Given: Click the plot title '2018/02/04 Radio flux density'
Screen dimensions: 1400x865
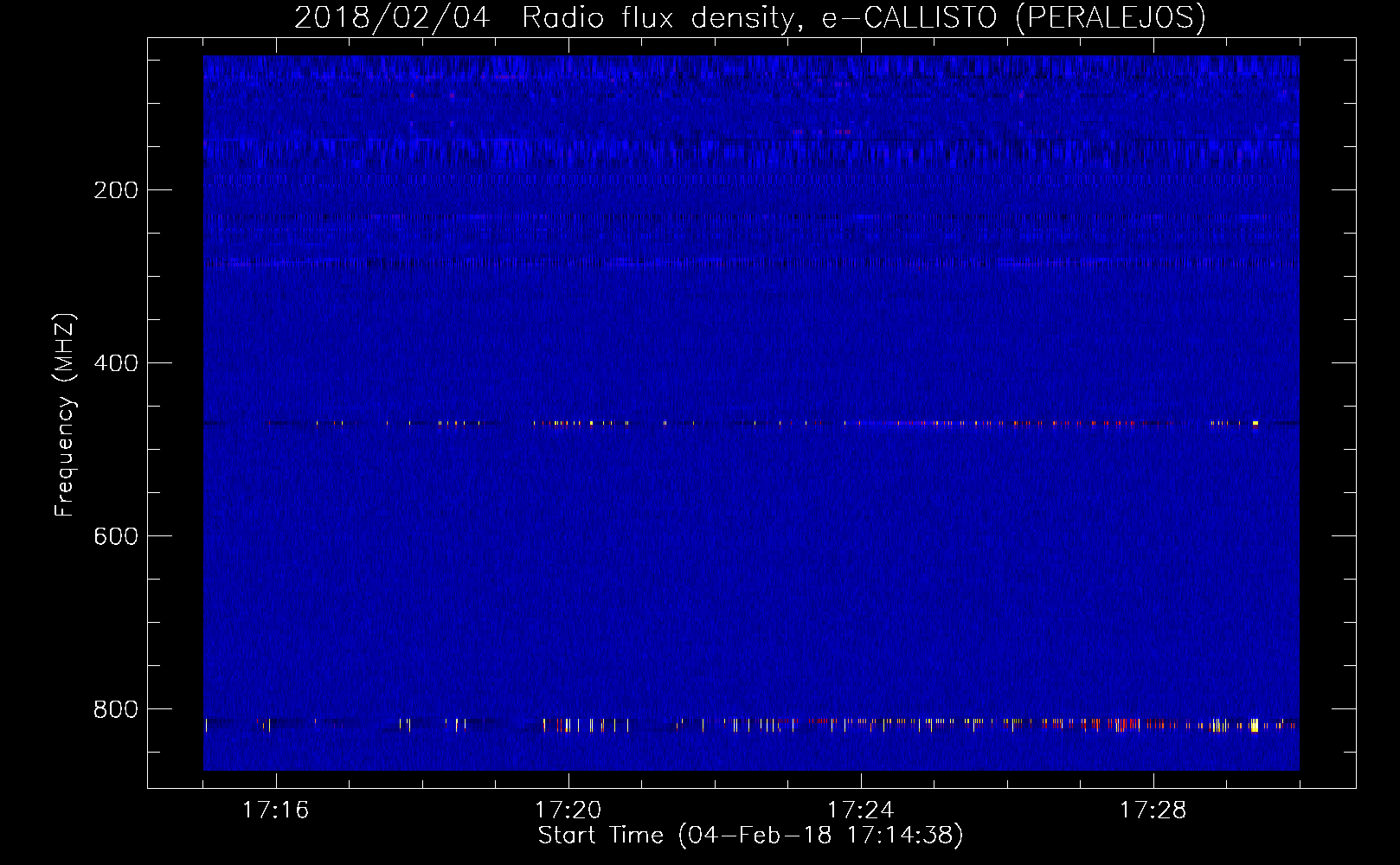Looking at the screenshot, I should pos(750,17).
